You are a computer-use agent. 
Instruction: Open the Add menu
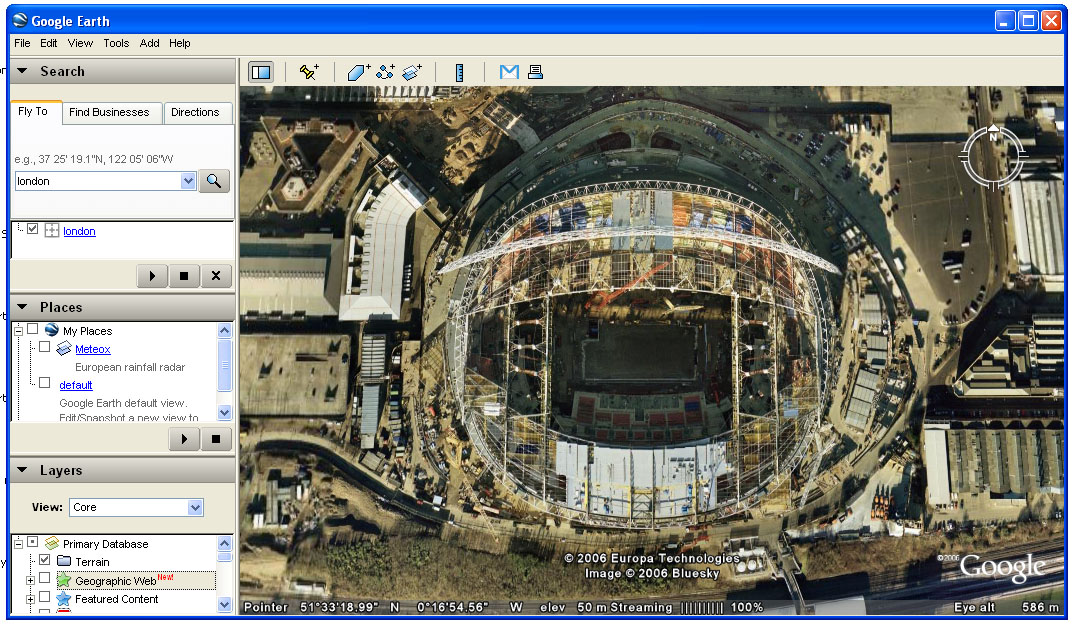tap(150, 43)
